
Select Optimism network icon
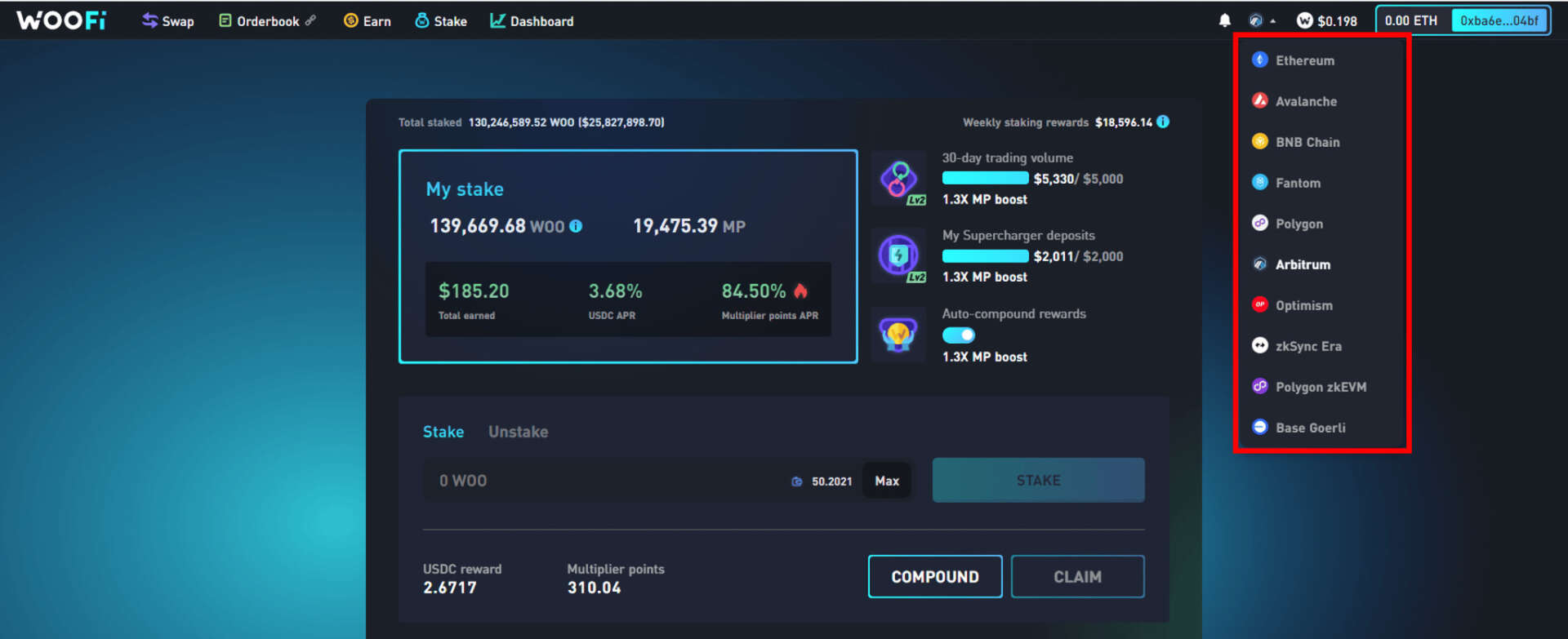tap(1259, 304)
